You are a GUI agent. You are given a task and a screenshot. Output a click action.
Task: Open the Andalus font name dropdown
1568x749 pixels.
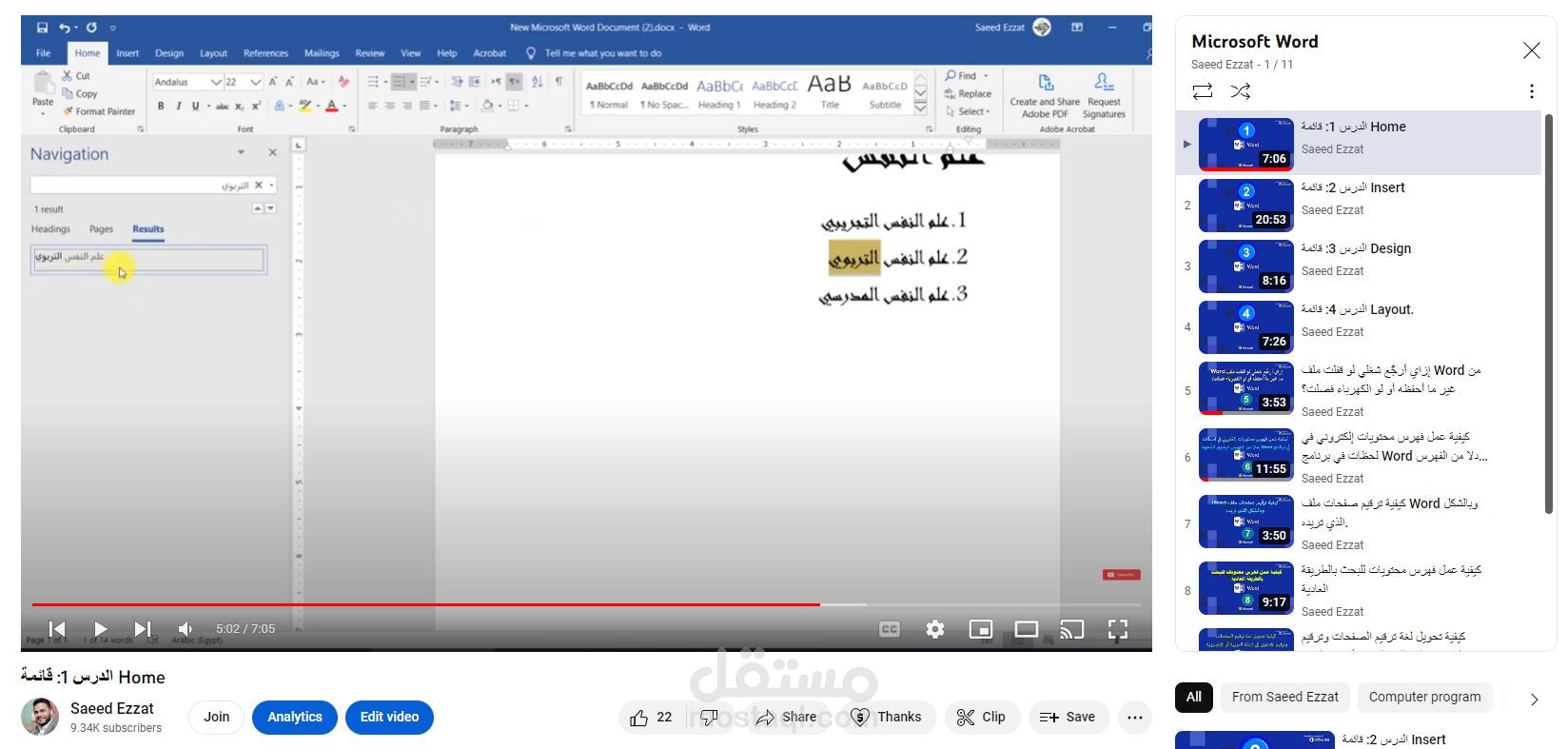click(216, 82)
